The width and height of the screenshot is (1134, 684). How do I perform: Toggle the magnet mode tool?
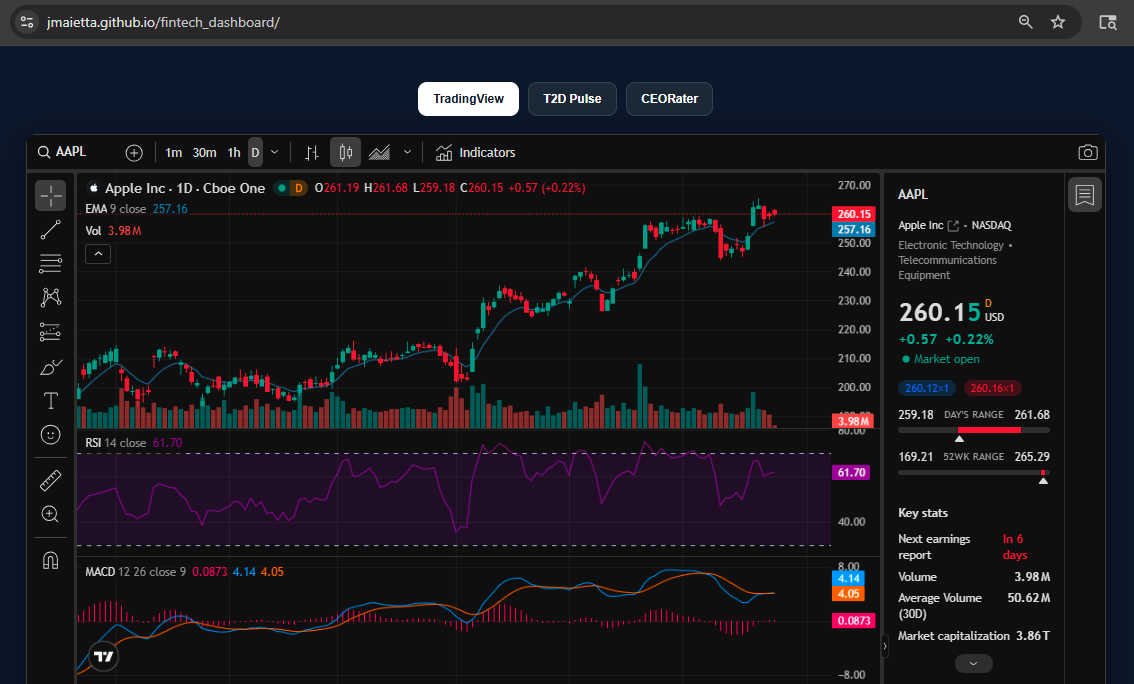tap(51, 560)
